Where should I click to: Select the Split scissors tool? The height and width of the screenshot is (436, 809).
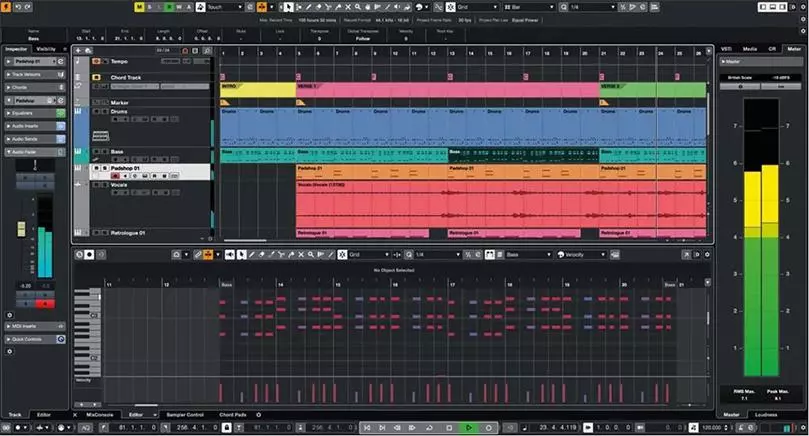click(x=328, y=7)
